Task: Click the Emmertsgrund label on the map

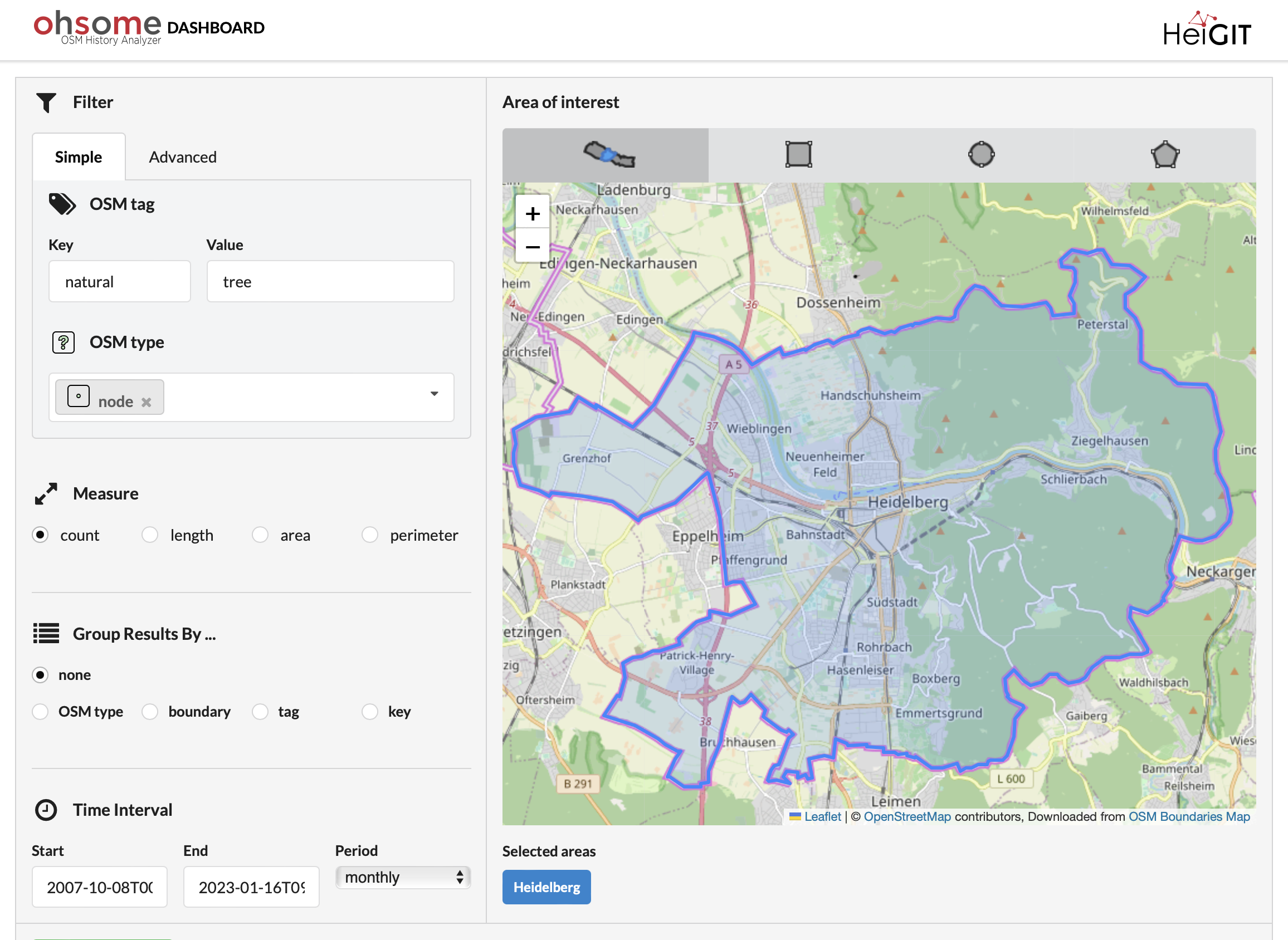Action: 939,713
